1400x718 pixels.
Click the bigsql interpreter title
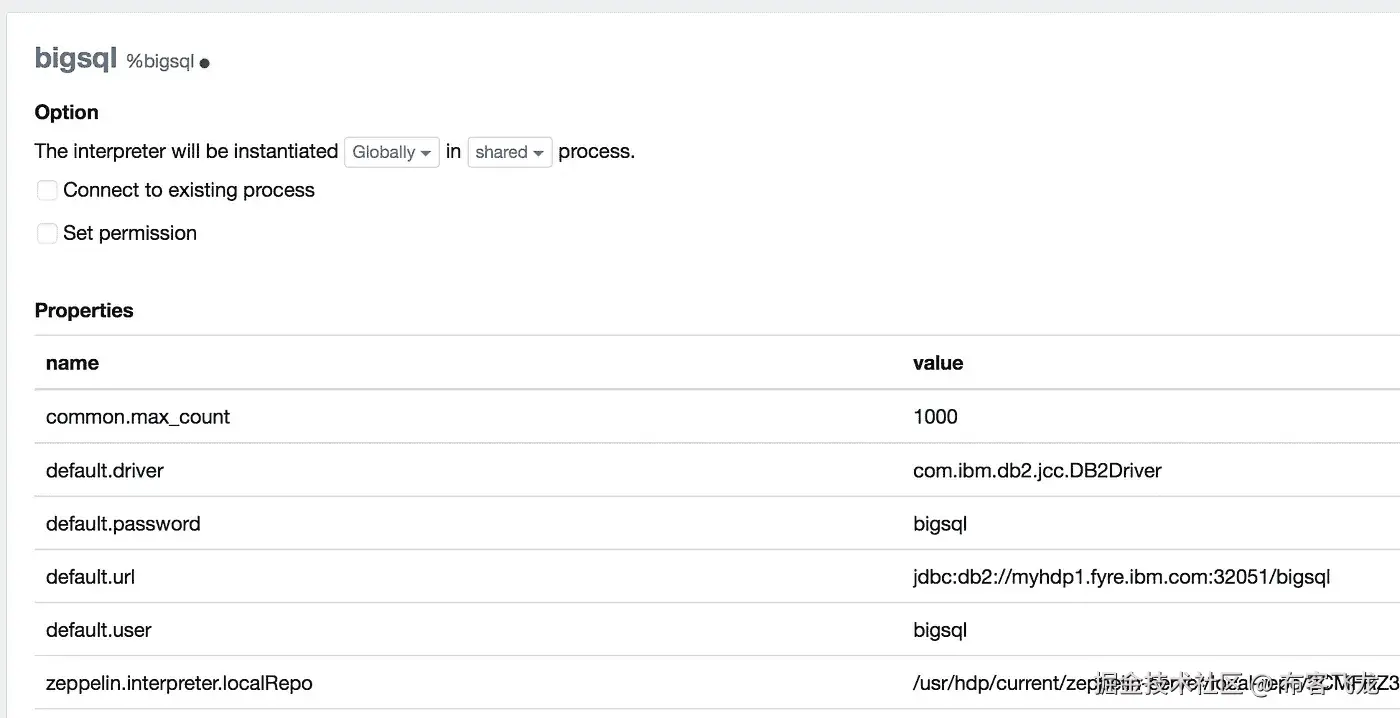point(76,58)
